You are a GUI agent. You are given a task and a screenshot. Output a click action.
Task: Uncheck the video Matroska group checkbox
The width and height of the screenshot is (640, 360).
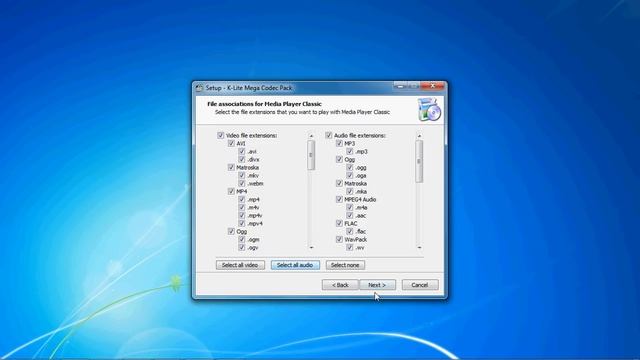231,167
